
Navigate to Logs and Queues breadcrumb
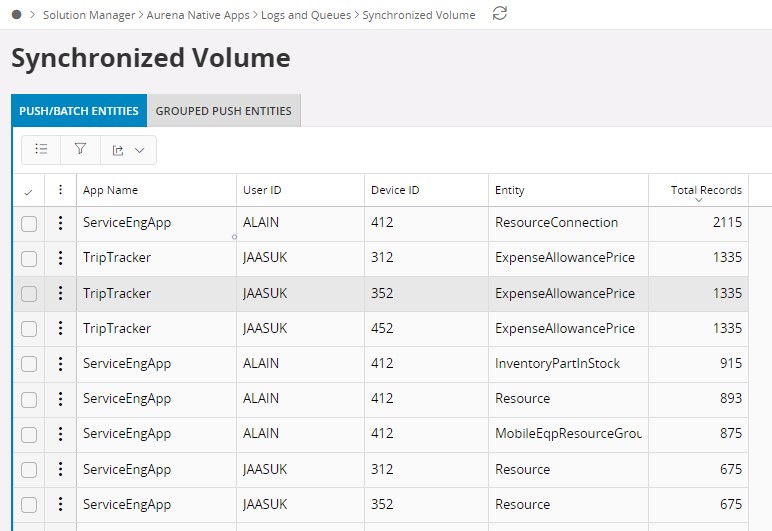point(307,15)
